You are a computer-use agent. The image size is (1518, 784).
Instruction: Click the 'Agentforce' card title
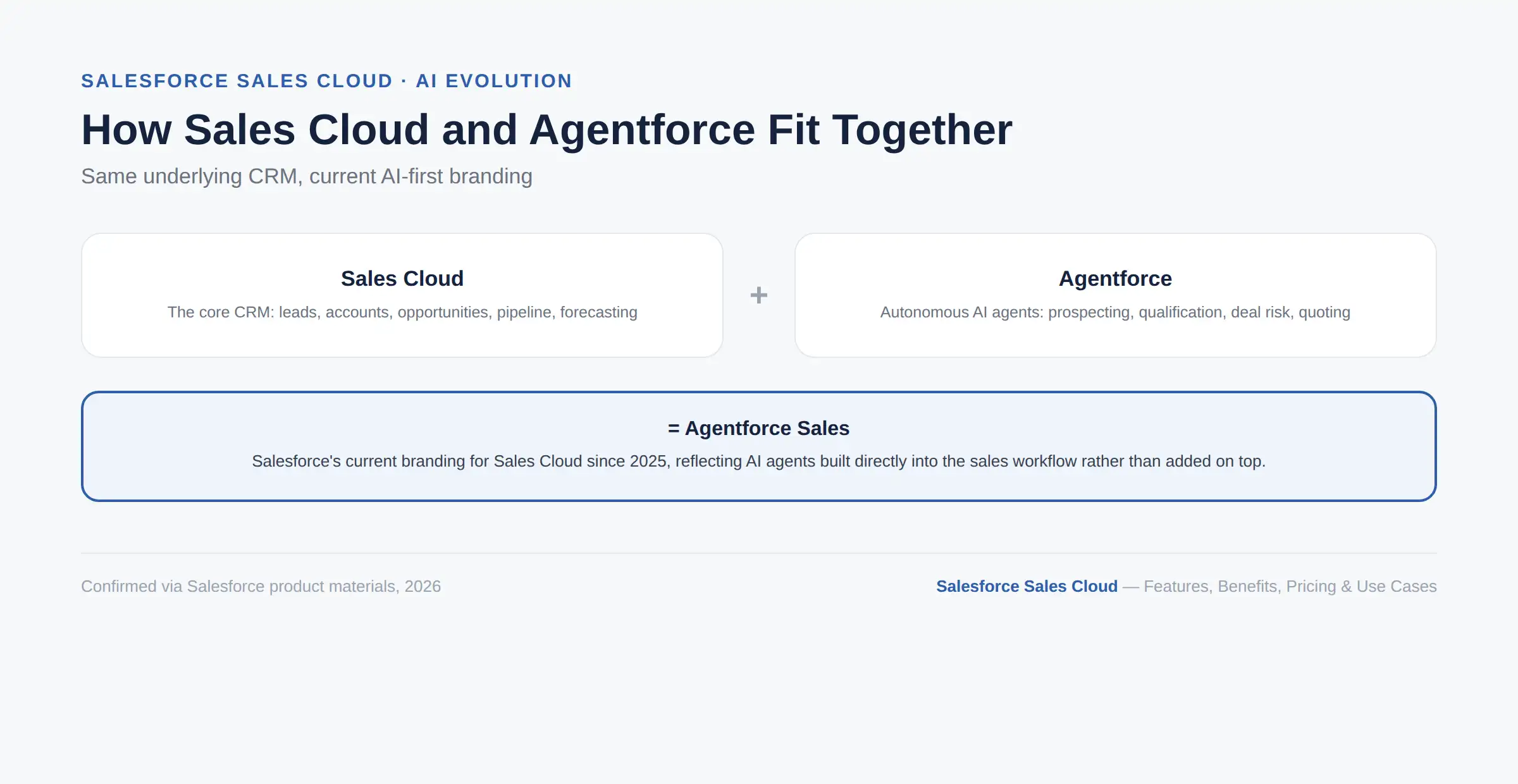pos(1115,278)
